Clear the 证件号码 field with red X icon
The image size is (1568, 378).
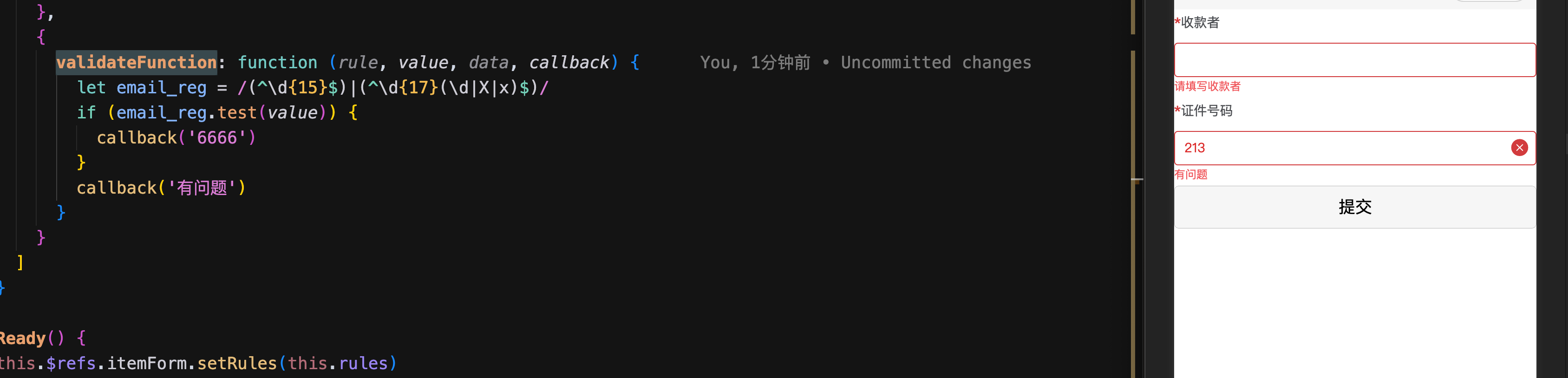(x=1519, y=147)
